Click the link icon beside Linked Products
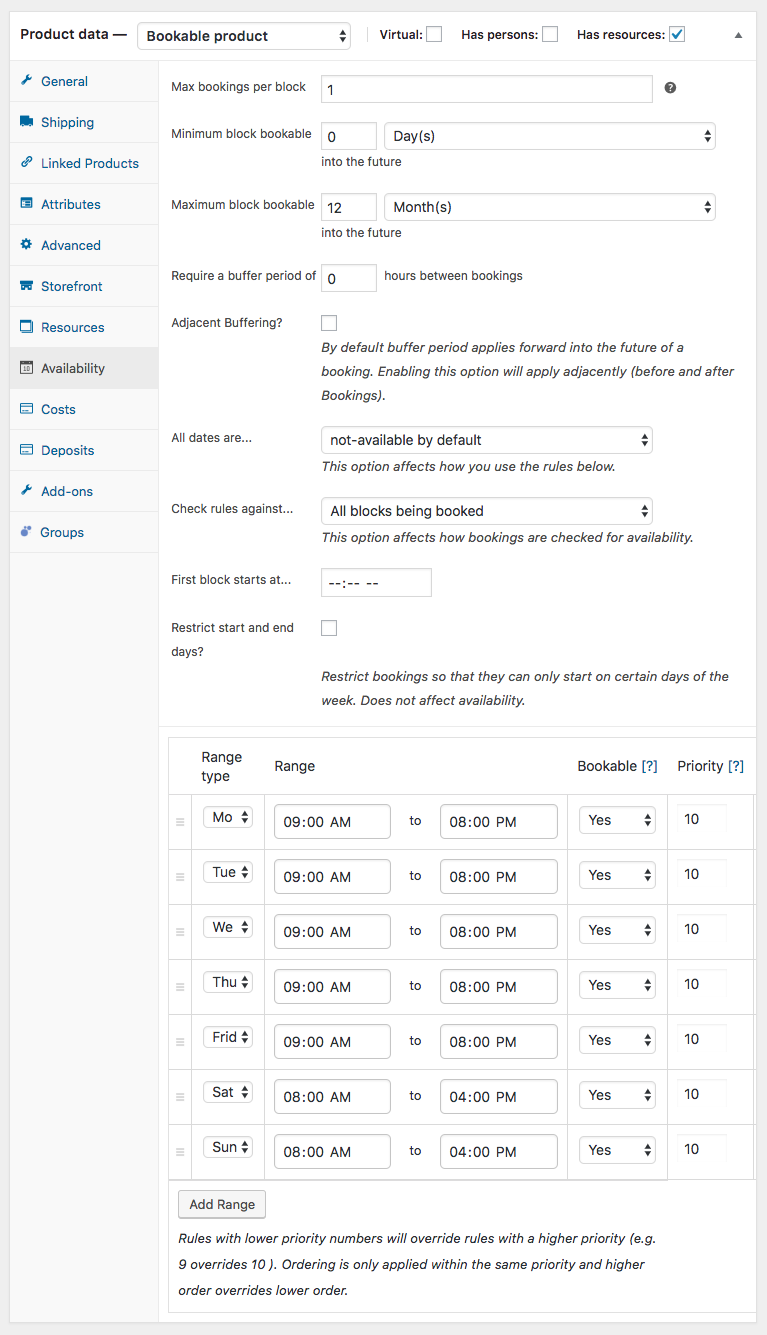767x1335 pixels. coord(26,163)
